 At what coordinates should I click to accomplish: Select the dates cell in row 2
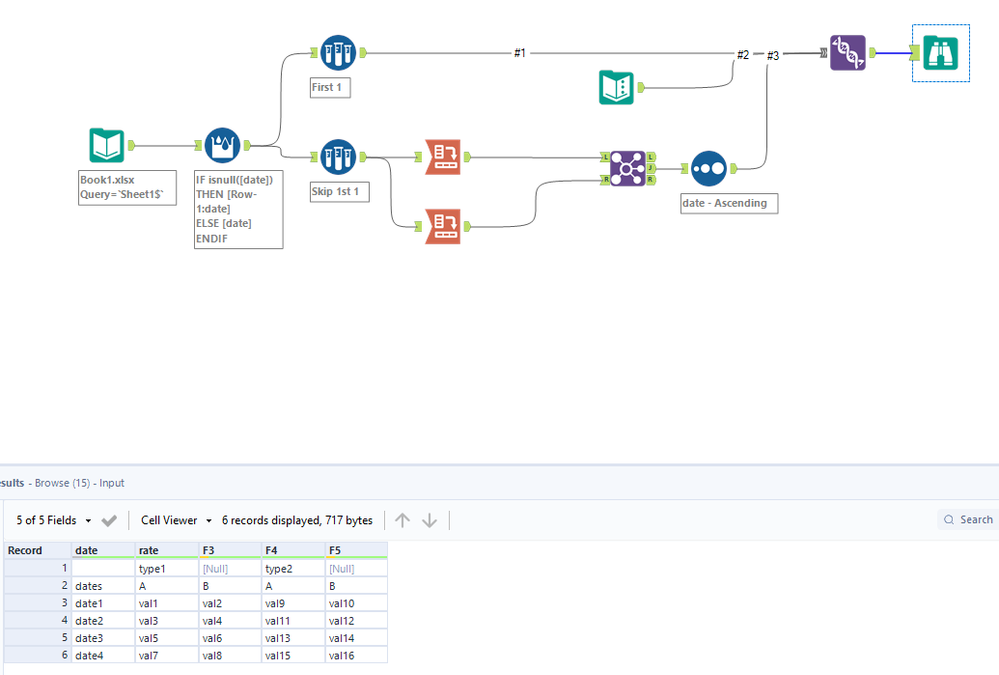(103, 586)
